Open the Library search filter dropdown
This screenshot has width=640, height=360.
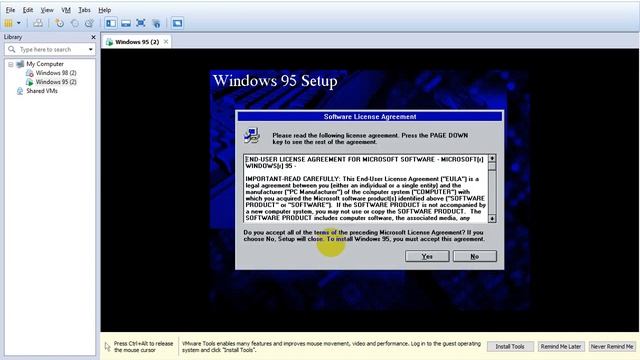pos(91,49)
